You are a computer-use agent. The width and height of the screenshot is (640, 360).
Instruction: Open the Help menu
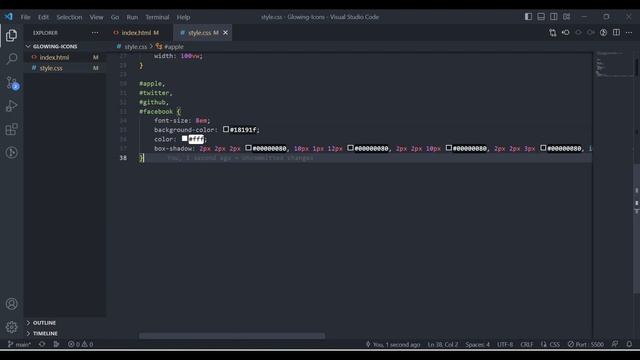pyautogui.click(x=183, y=17)
